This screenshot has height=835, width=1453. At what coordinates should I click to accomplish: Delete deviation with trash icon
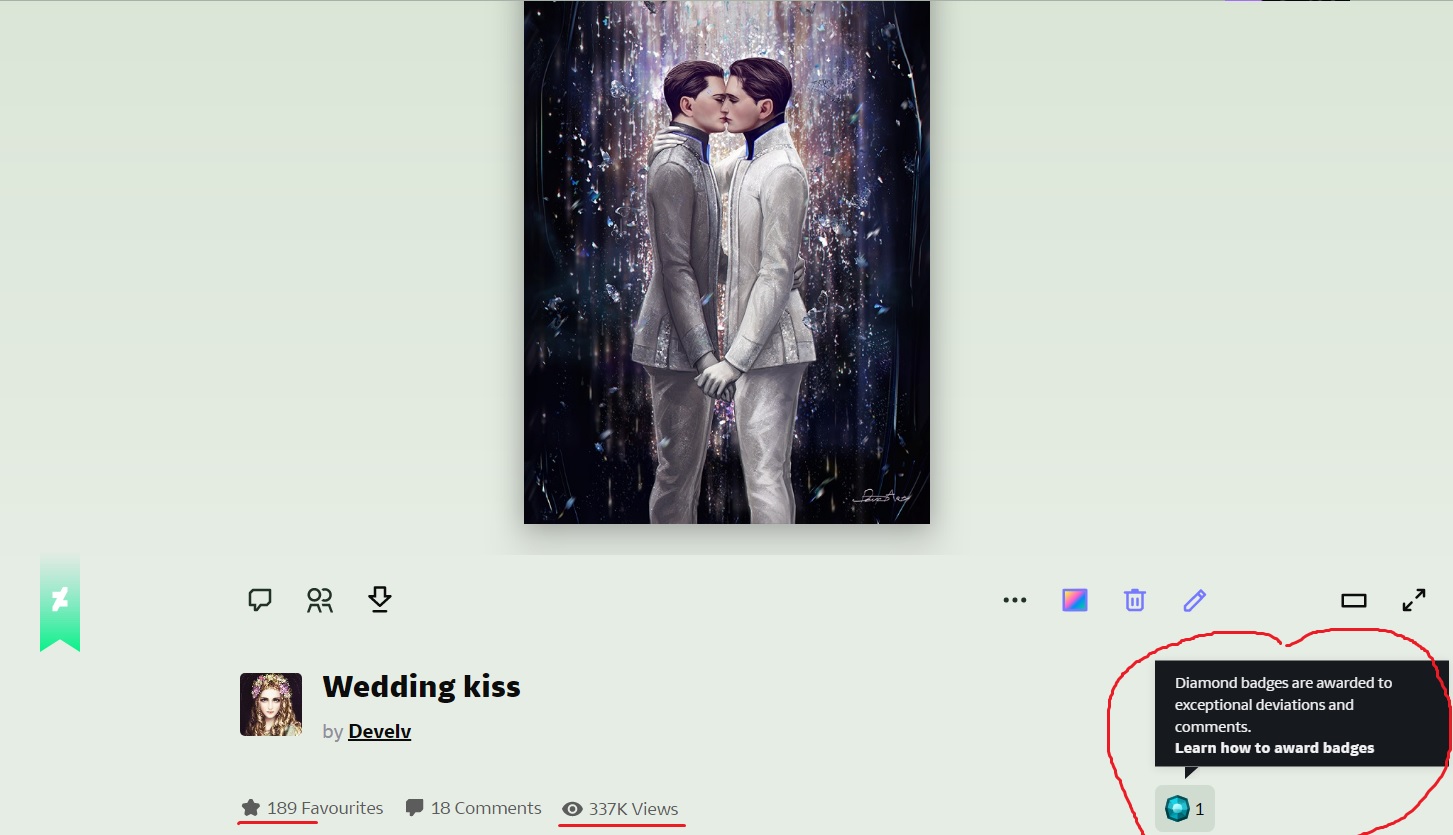pyautogui.click(x=1134, y=600)
